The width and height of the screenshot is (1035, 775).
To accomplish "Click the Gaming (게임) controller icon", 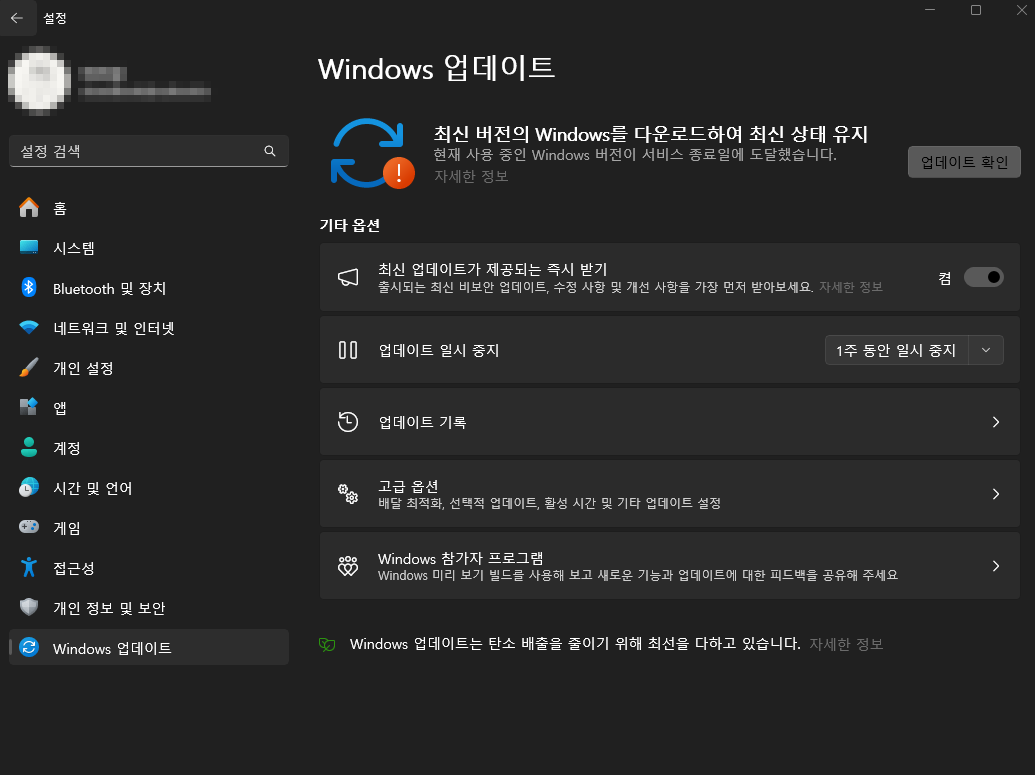I will tap(29, 527).
